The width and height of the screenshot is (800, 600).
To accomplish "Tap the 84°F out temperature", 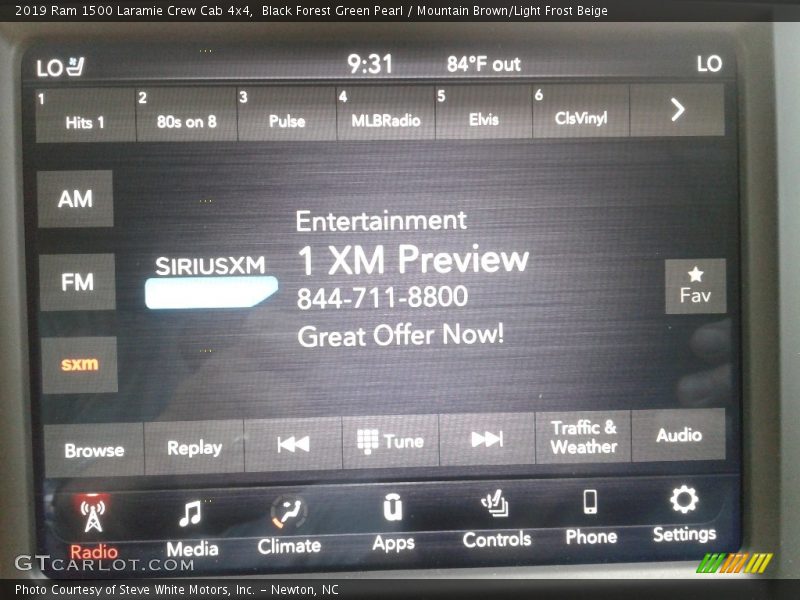I will tap(484, 64).
